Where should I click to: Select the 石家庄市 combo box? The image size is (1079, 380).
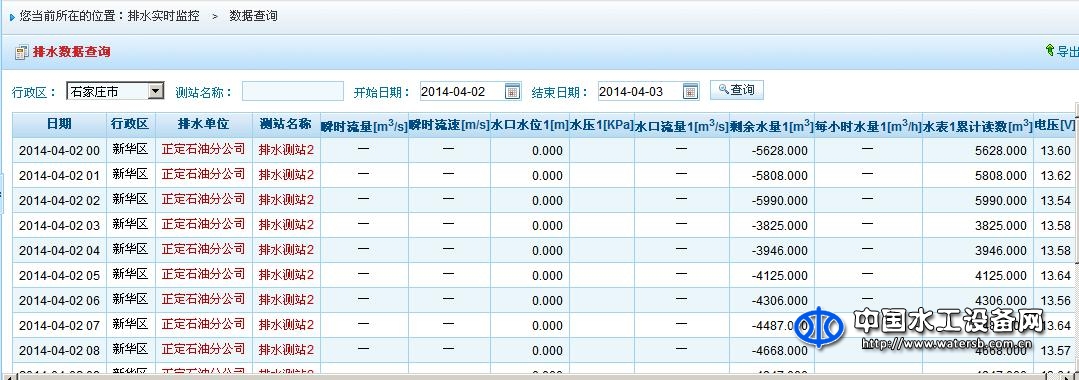(x=115, y=91)
